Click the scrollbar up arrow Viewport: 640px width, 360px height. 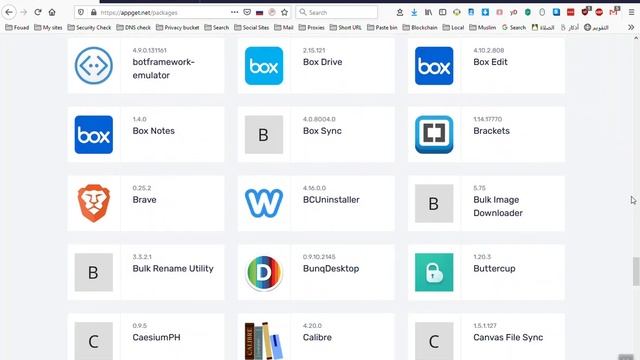point(636,38)
